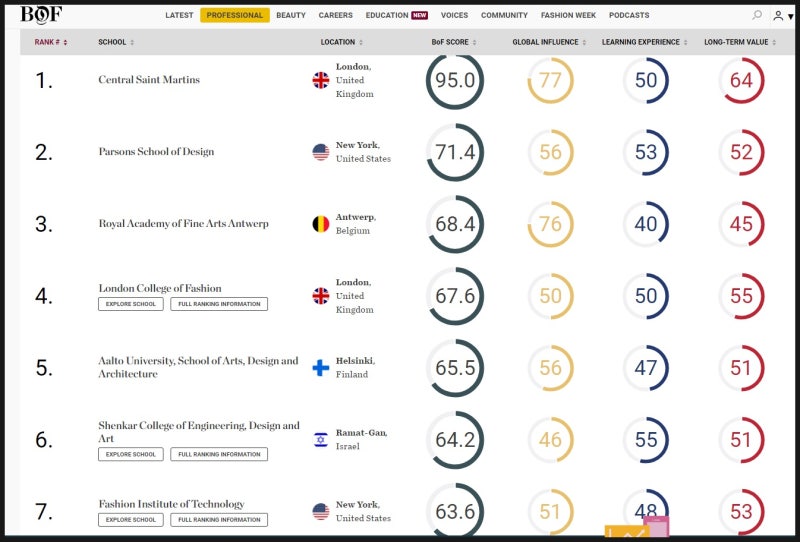
Task: Click Parsons learning experience 53 ring
Action: [x=646, y=152]
